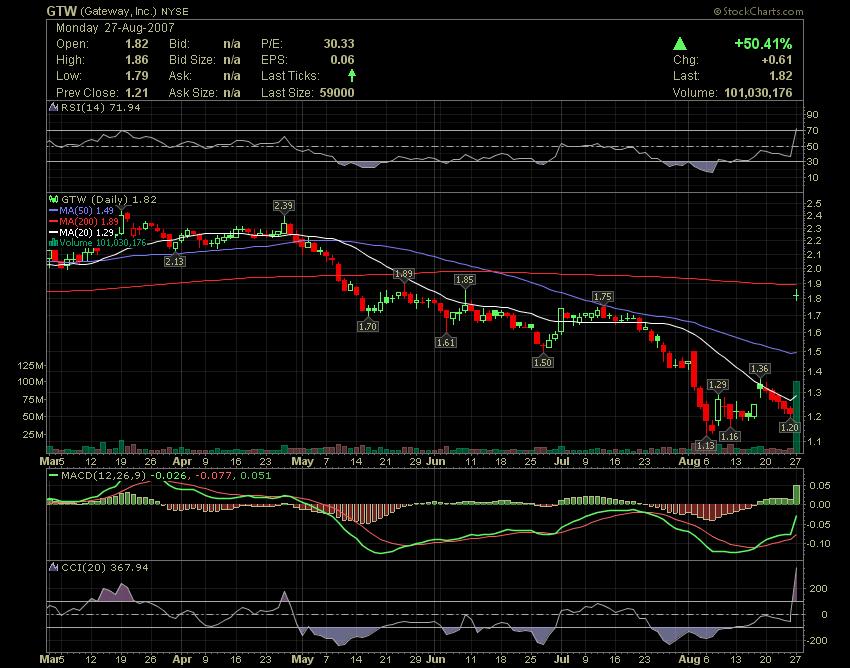Screen dimensions: 850x668
Task: Click the 2.39 peak price tag
Action: tap(284, 205)
